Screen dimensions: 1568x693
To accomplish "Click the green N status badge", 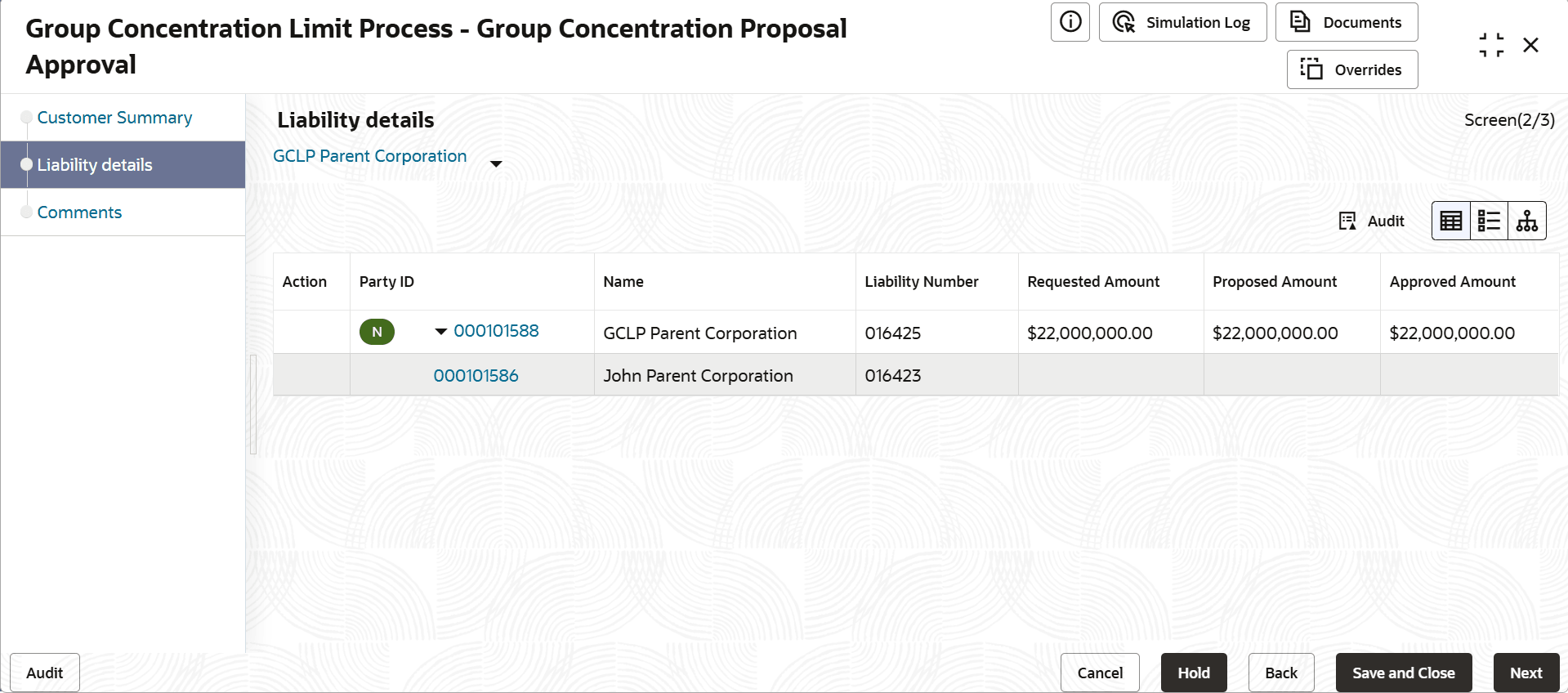I will pyautogui.click(x=377, y=332).
